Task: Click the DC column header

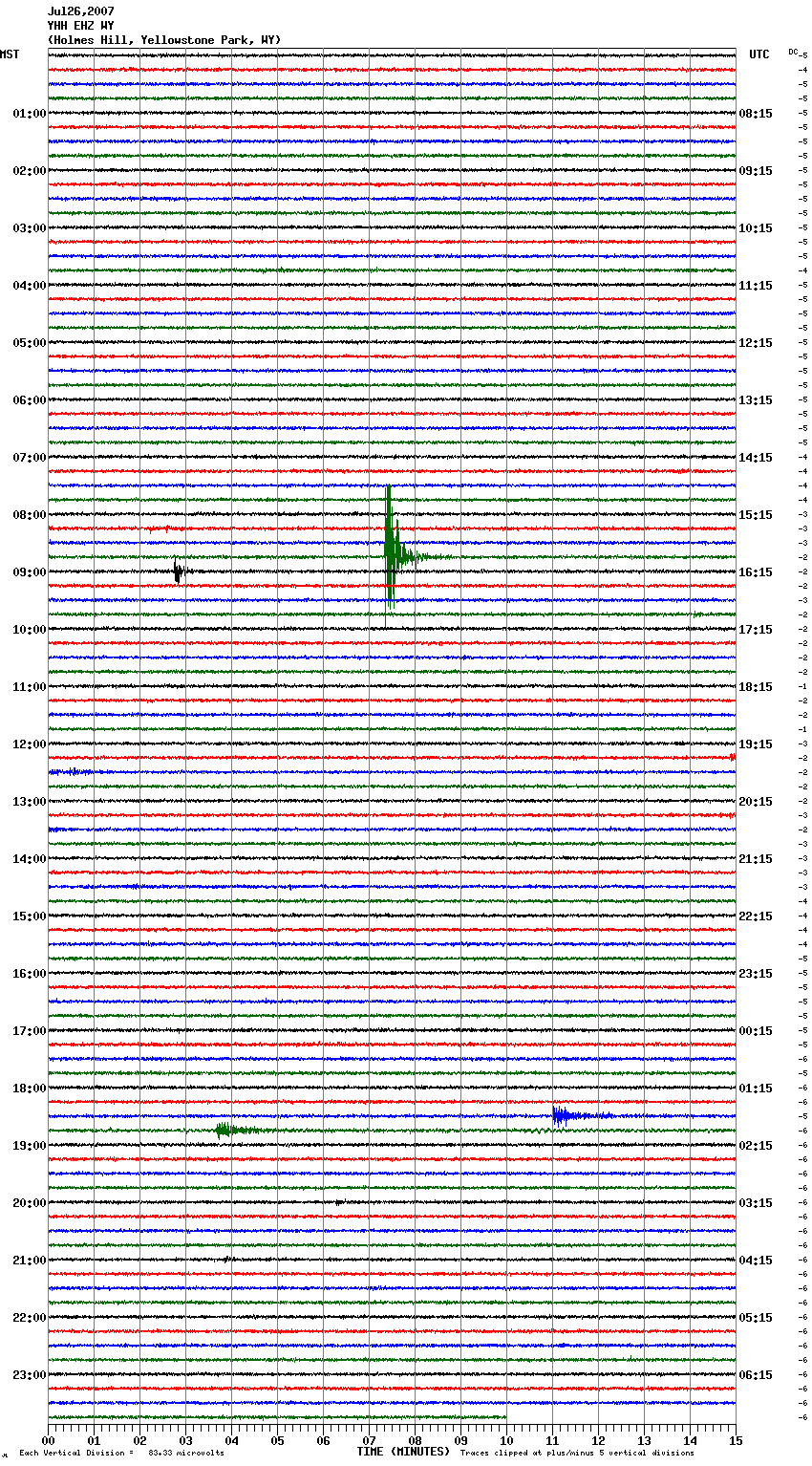Action: click(x=793, y=52)
